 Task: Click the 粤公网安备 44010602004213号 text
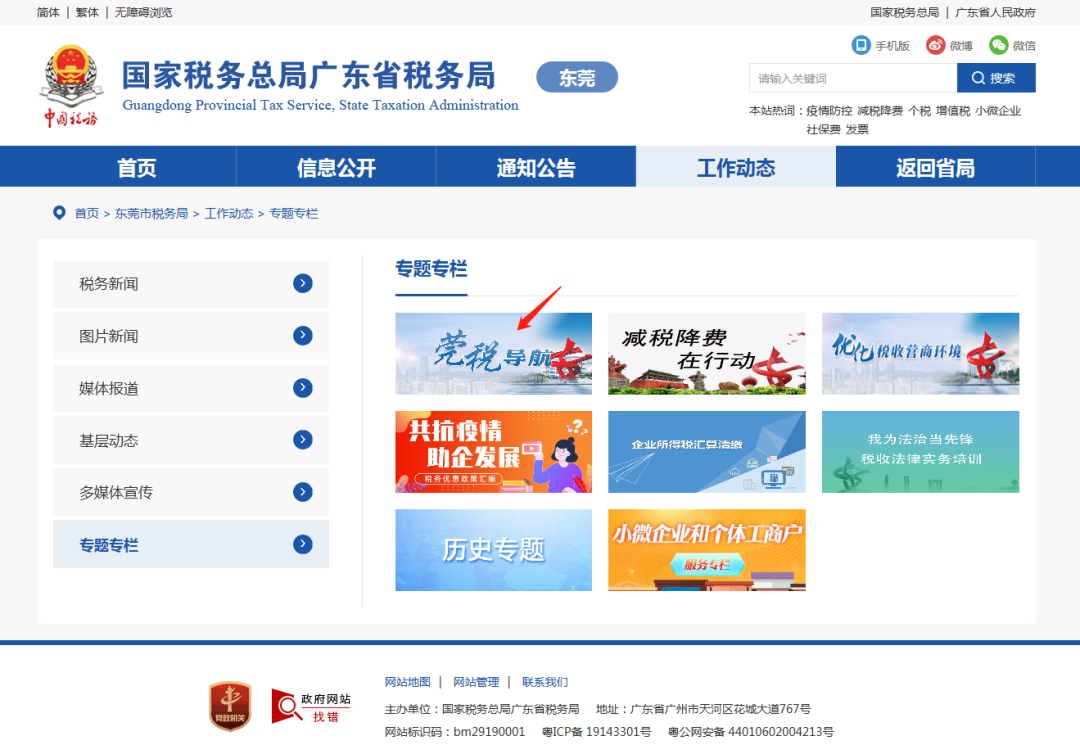point(751,731)
